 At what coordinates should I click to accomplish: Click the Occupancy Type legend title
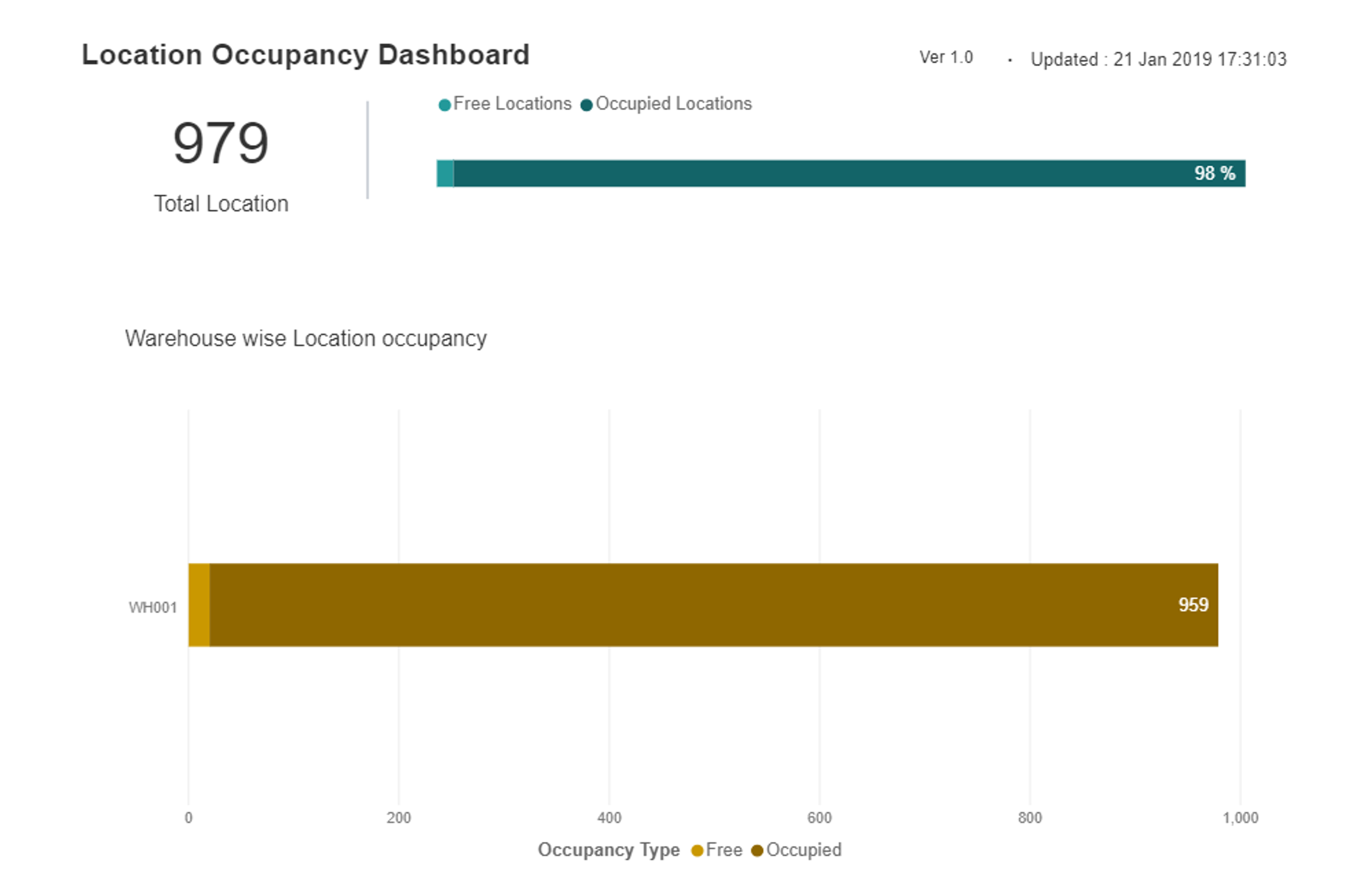coord(608,850)
